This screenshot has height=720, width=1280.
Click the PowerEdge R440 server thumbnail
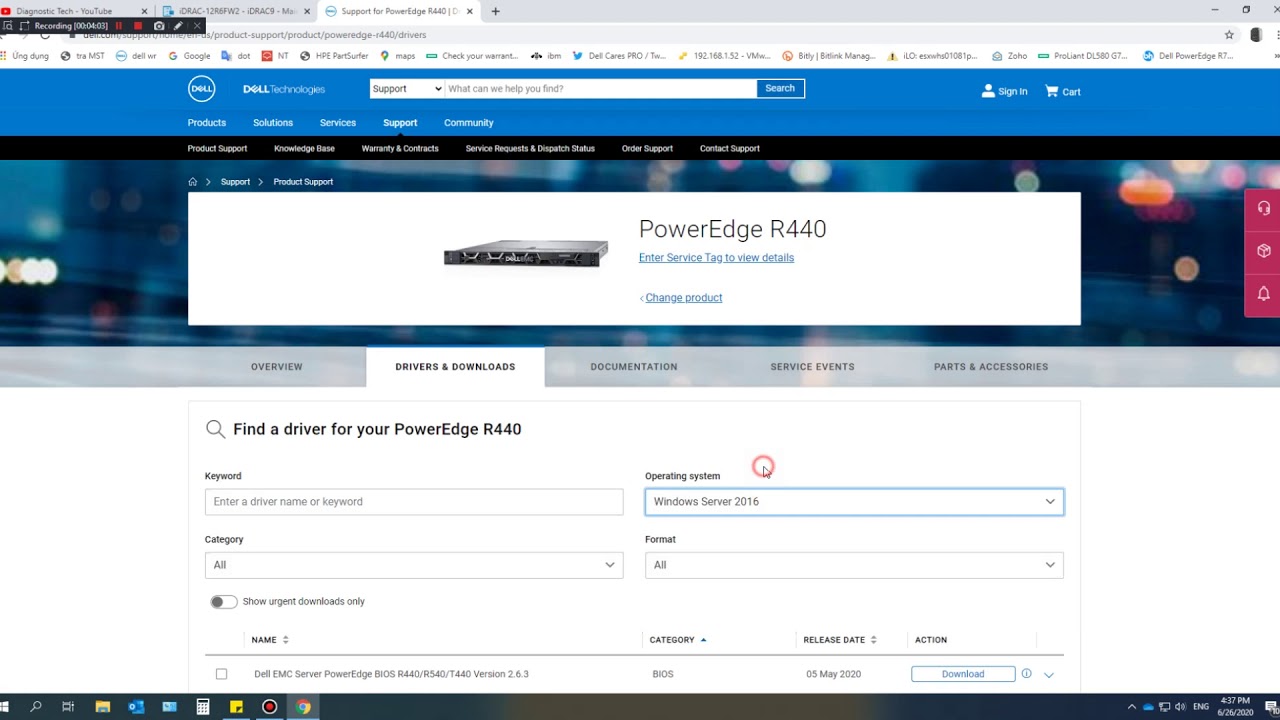pos(526,254)
